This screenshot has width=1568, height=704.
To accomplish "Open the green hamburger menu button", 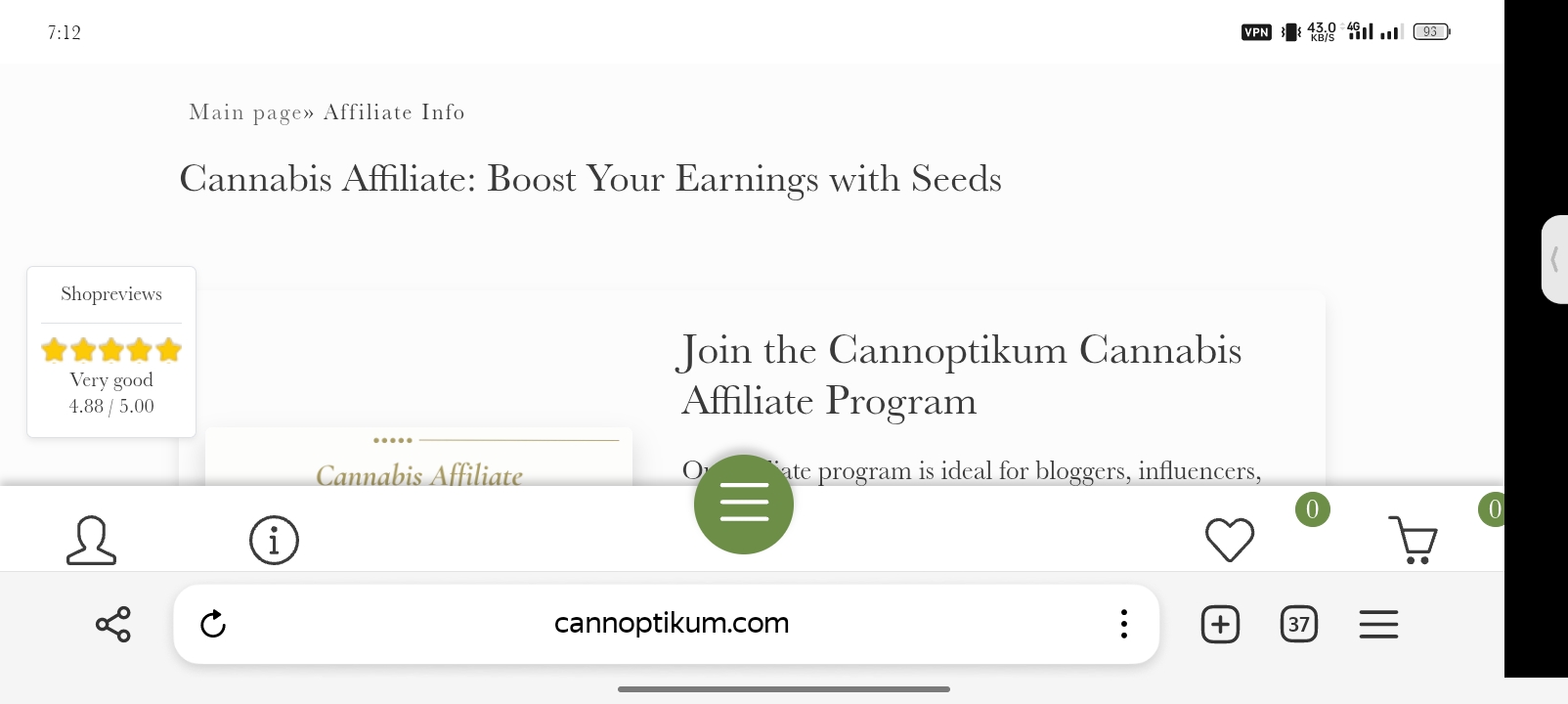I will 744,505.
